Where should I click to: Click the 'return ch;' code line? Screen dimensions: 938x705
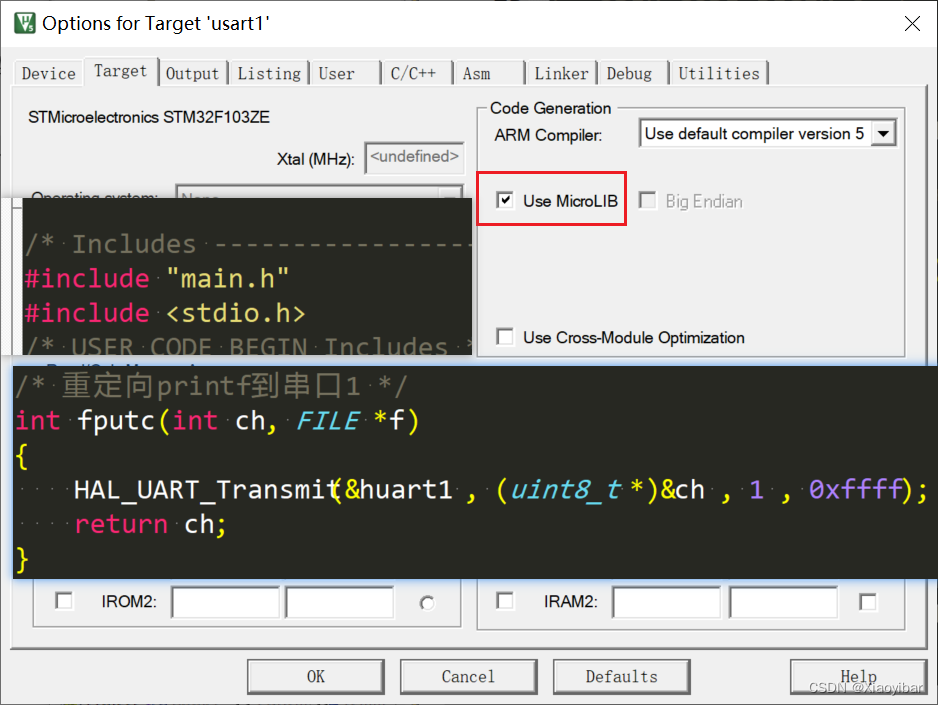pyautogui.click(x=150, y=524)
